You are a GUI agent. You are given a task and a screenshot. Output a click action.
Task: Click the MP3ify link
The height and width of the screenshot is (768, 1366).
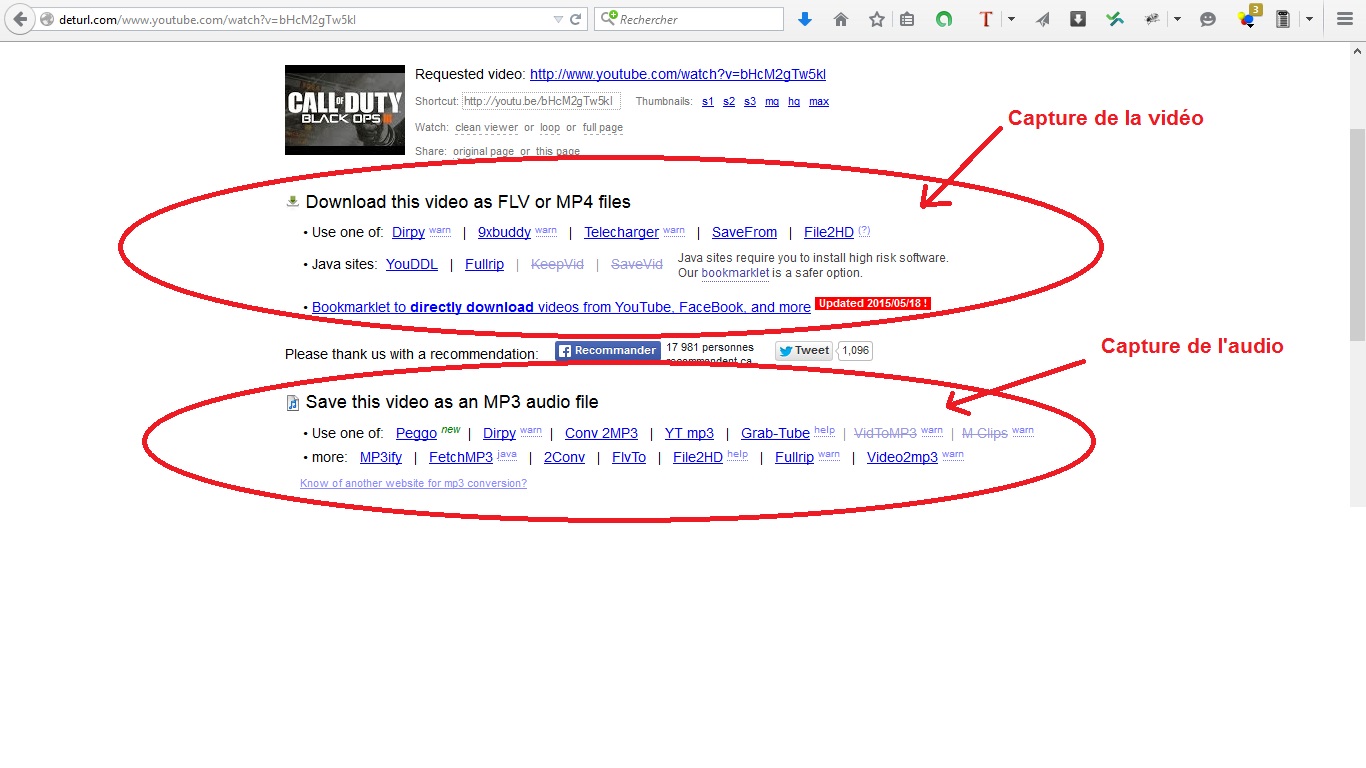(381, 457)
